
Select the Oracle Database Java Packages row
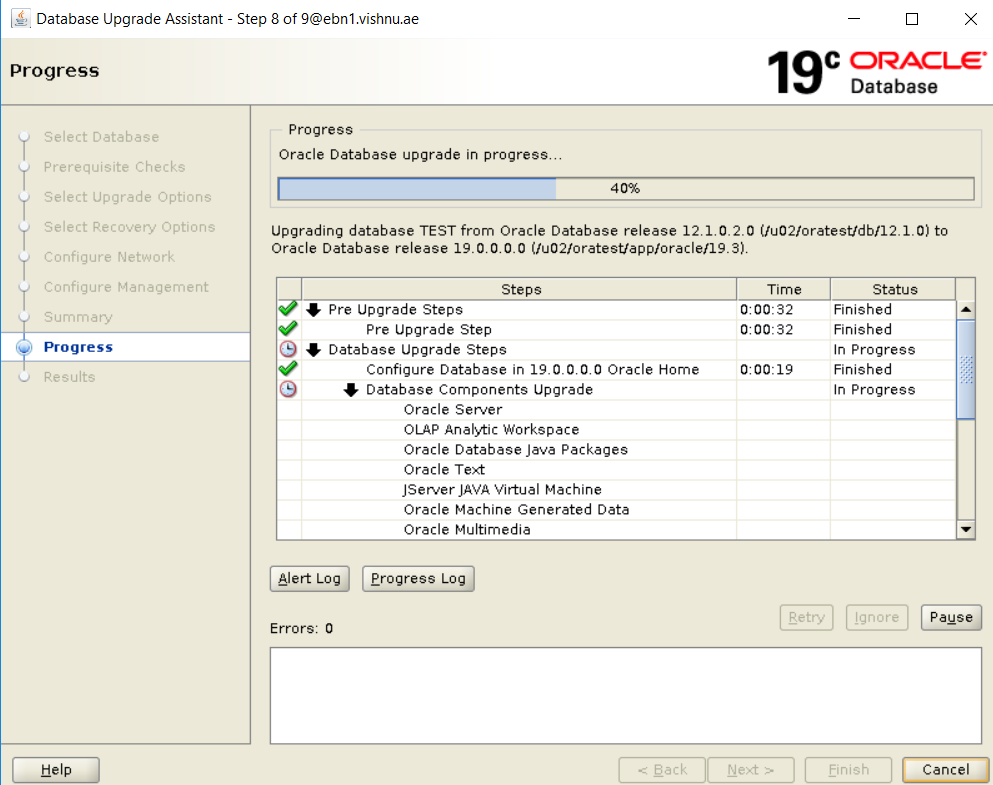617,449
